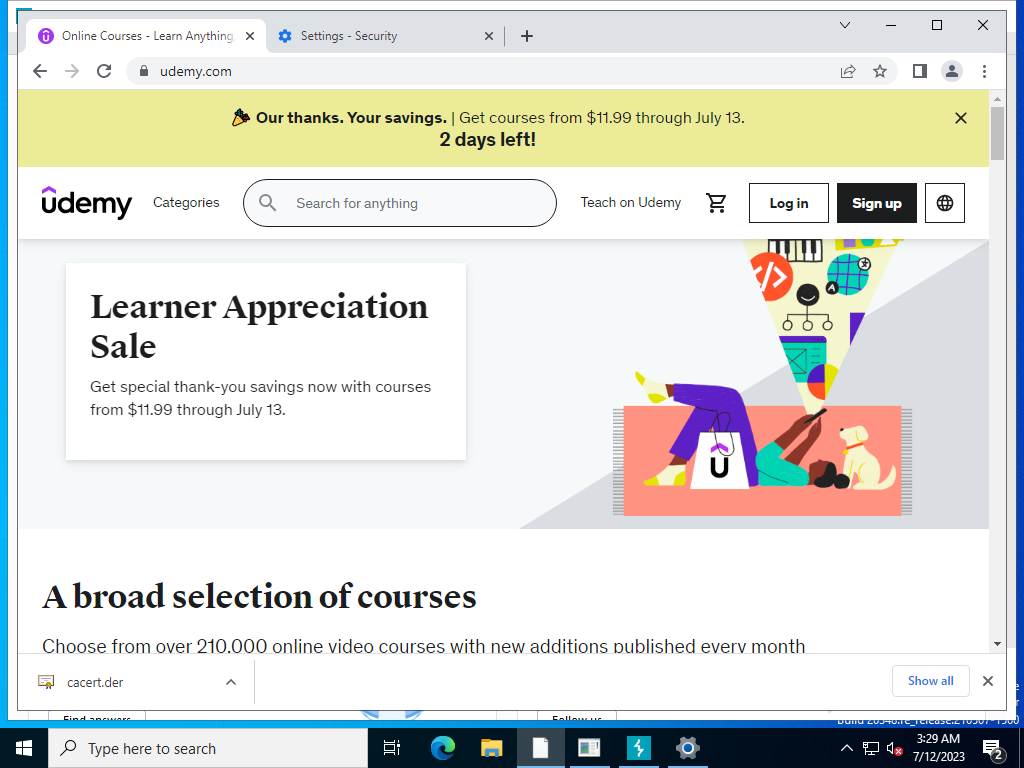This screenshot has width=1024, height=768.
Task: Open the teal lightning bolt app on taskbar
Action: pos(638,748)
